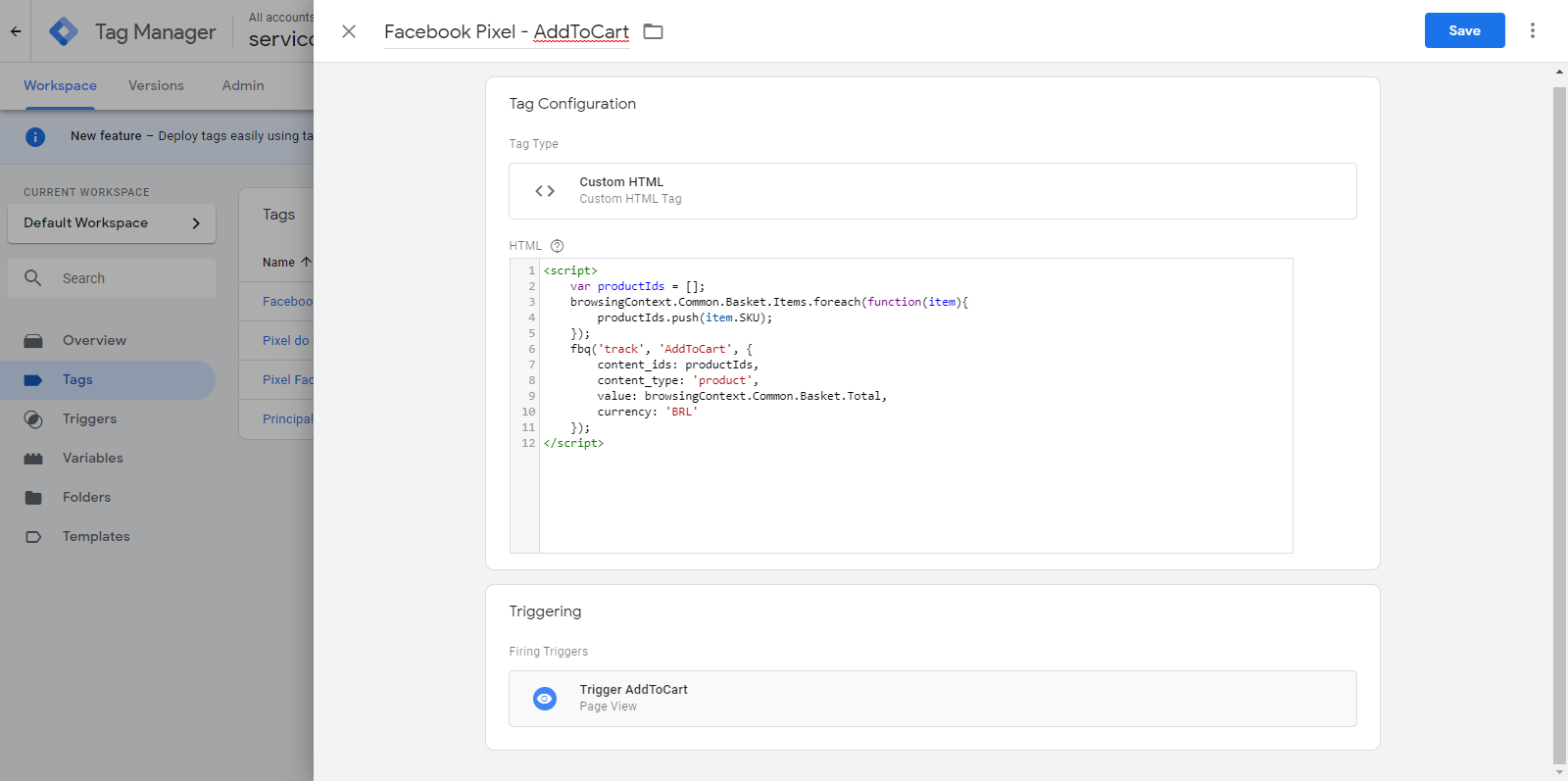Click the New feature banner text
This screenshot has width=1568, height=781.
tap(192, 136)
